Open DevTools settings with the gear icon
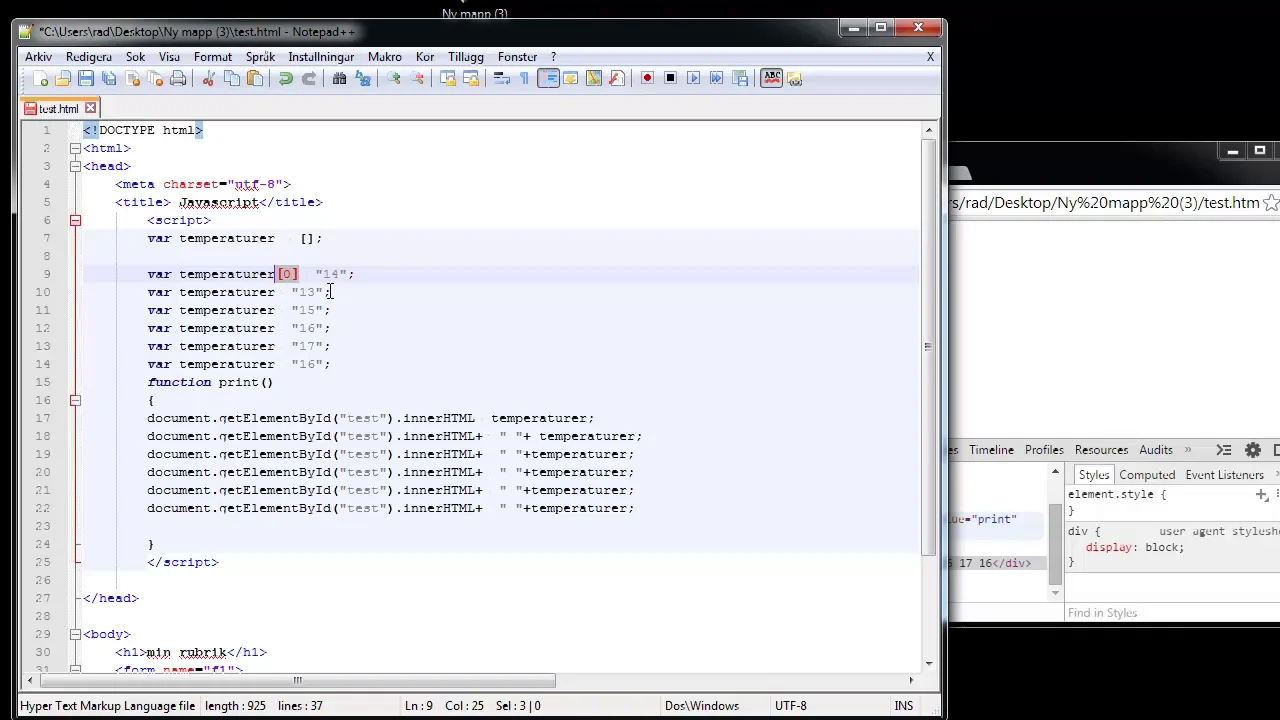 pyautogui.click(x=1253, y=450)
